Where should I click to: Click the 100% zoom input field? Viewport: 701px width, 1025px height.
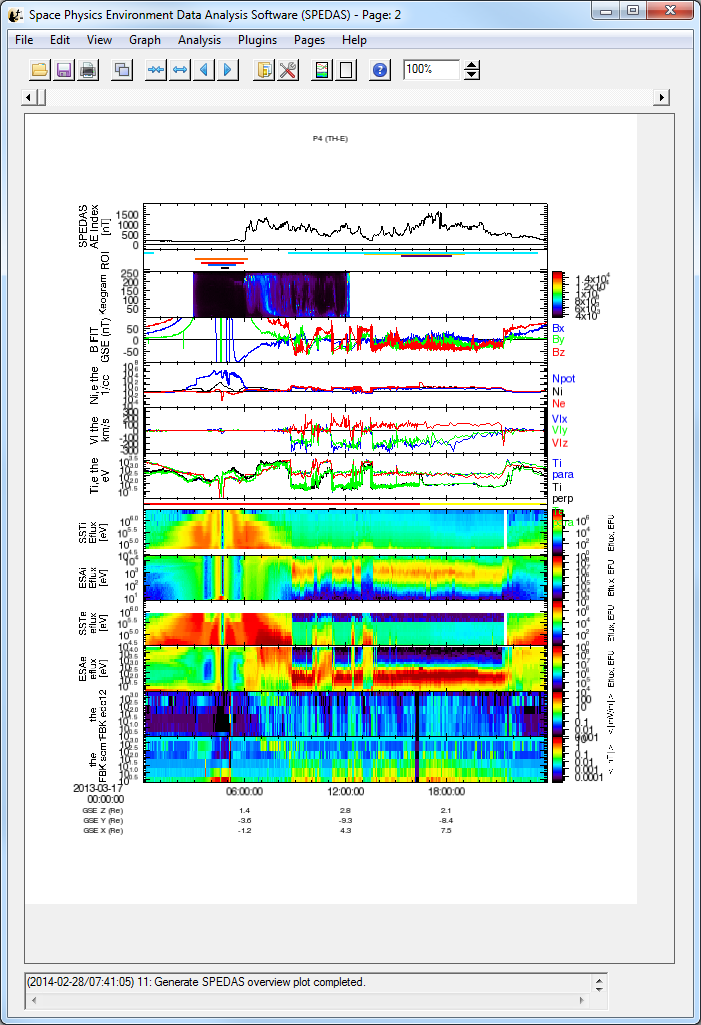(x=431, y=70)
